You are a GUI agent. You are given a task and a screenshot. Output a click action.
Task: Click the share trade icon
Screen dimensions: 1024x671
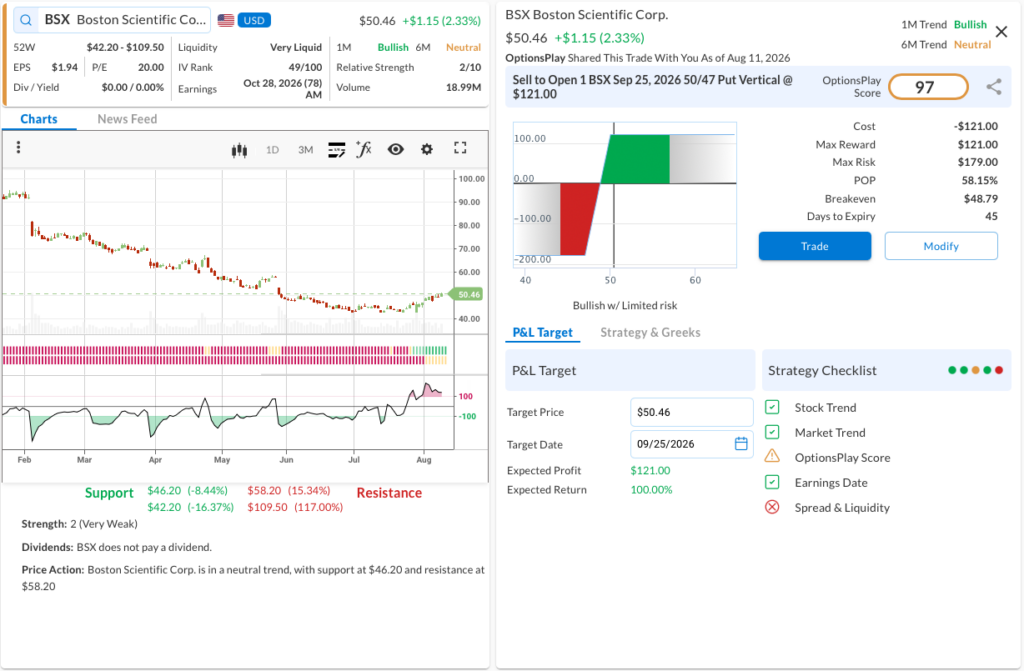994,87
